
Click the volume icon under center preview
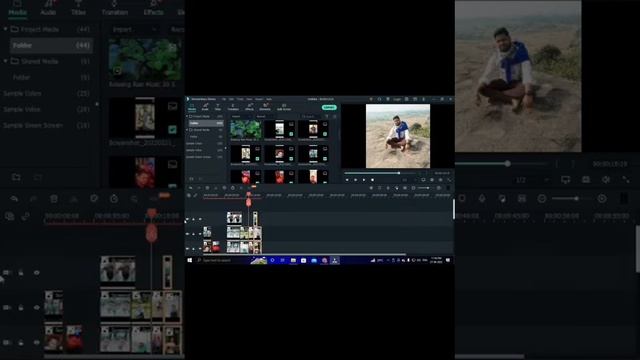(x=441, y=180)
